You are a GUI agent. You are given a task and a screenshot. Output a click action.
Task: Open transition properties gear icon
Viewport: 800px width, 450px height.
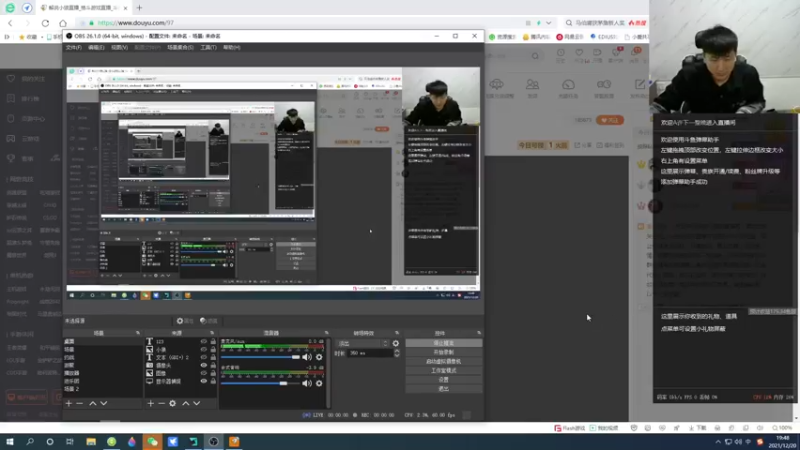[396, 343]
